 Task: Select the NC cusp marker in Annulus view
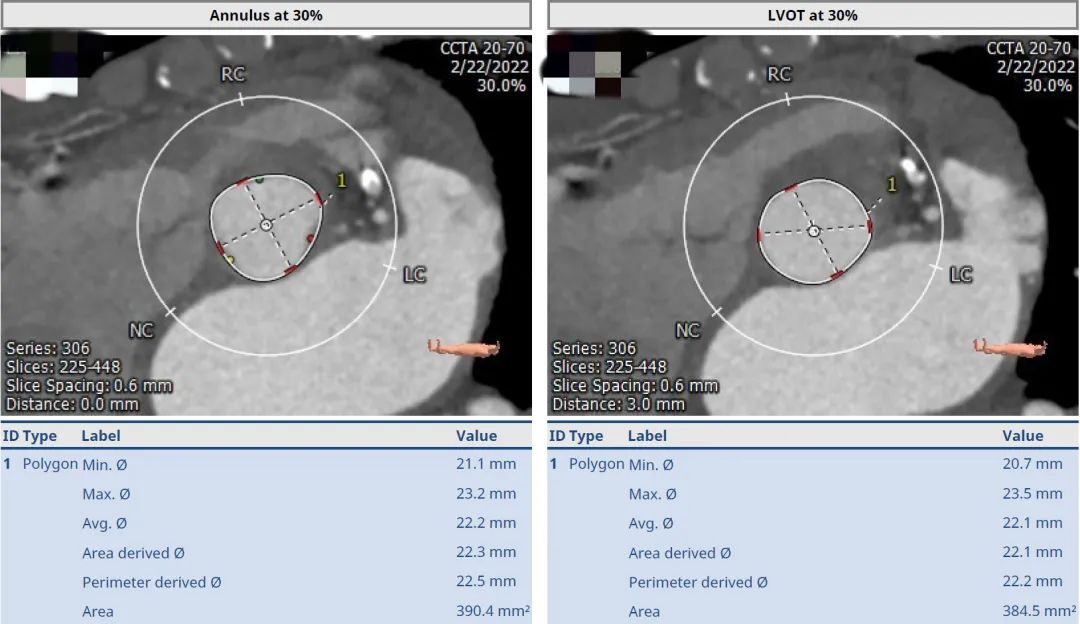[141, 329]
